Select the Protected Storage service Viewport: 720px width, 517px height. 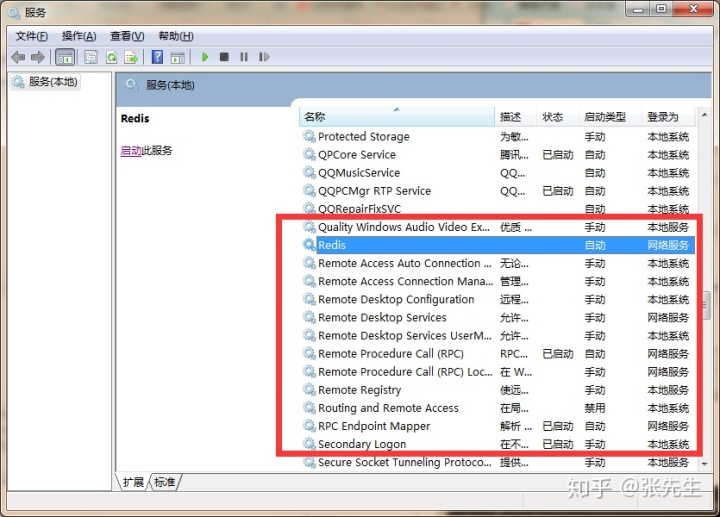[498, 136]
